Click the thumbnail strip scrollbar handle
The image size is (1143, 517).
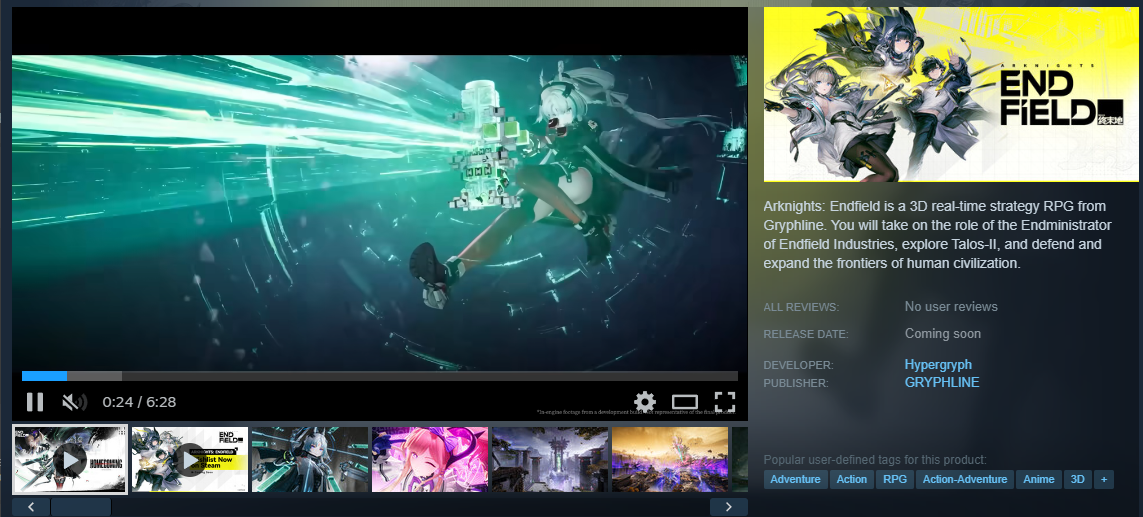click(x=81, y=507)
